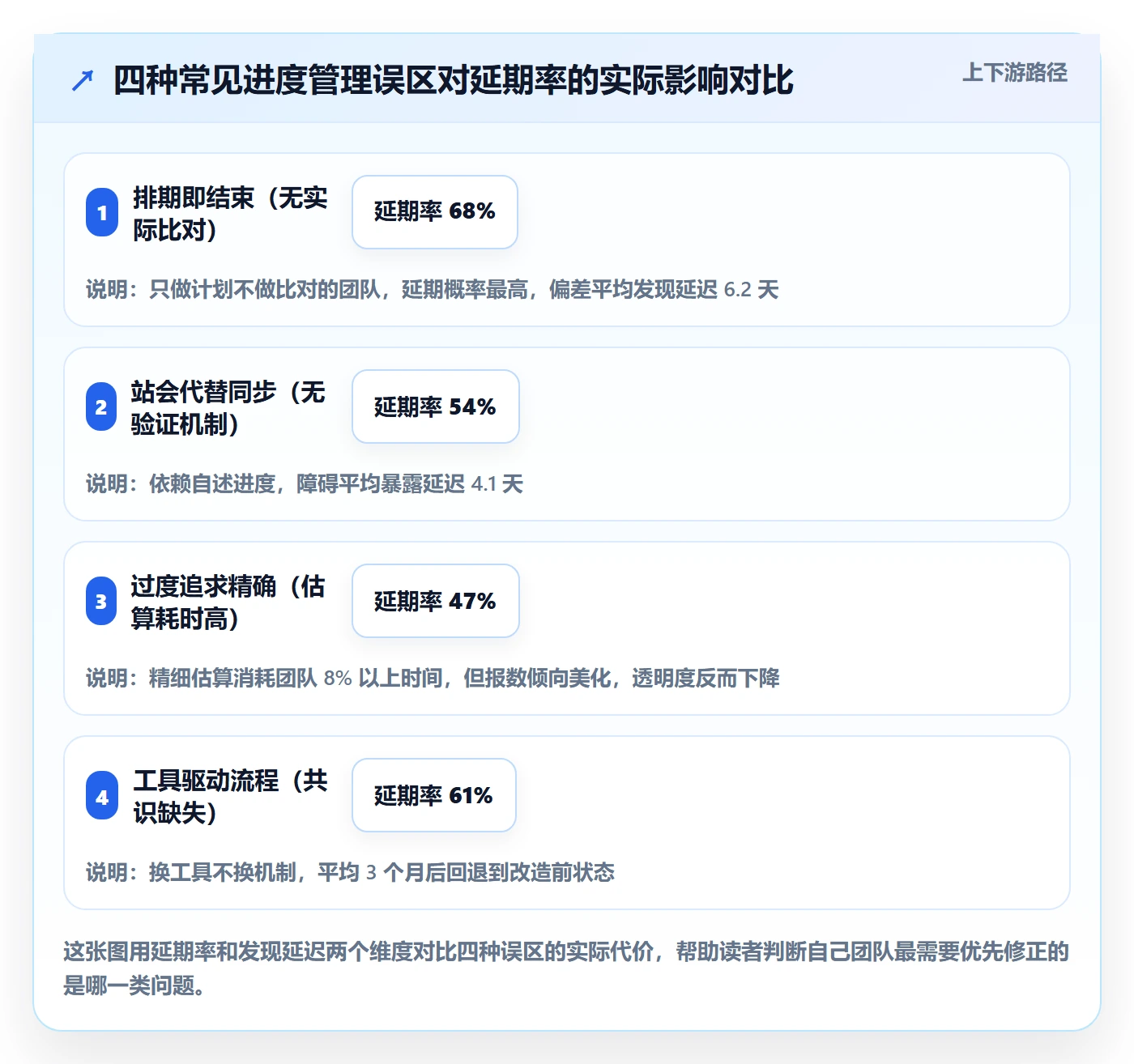Open the 上下游路径 link

pos(1014,73)
